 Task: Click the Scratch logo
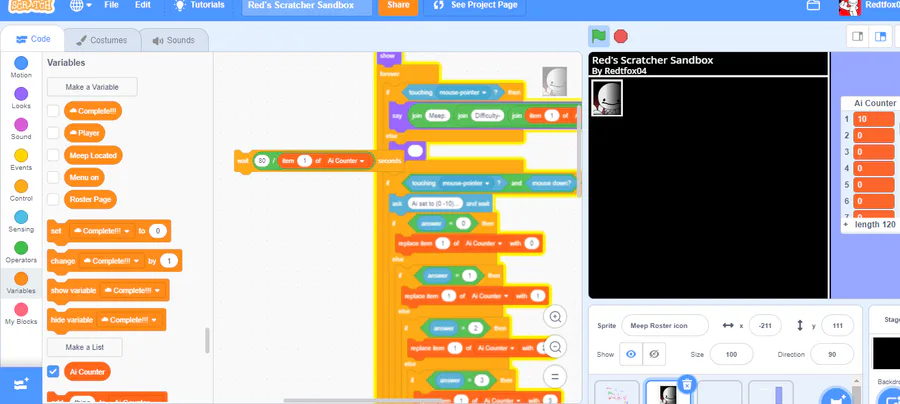click(x=31, y=5)
